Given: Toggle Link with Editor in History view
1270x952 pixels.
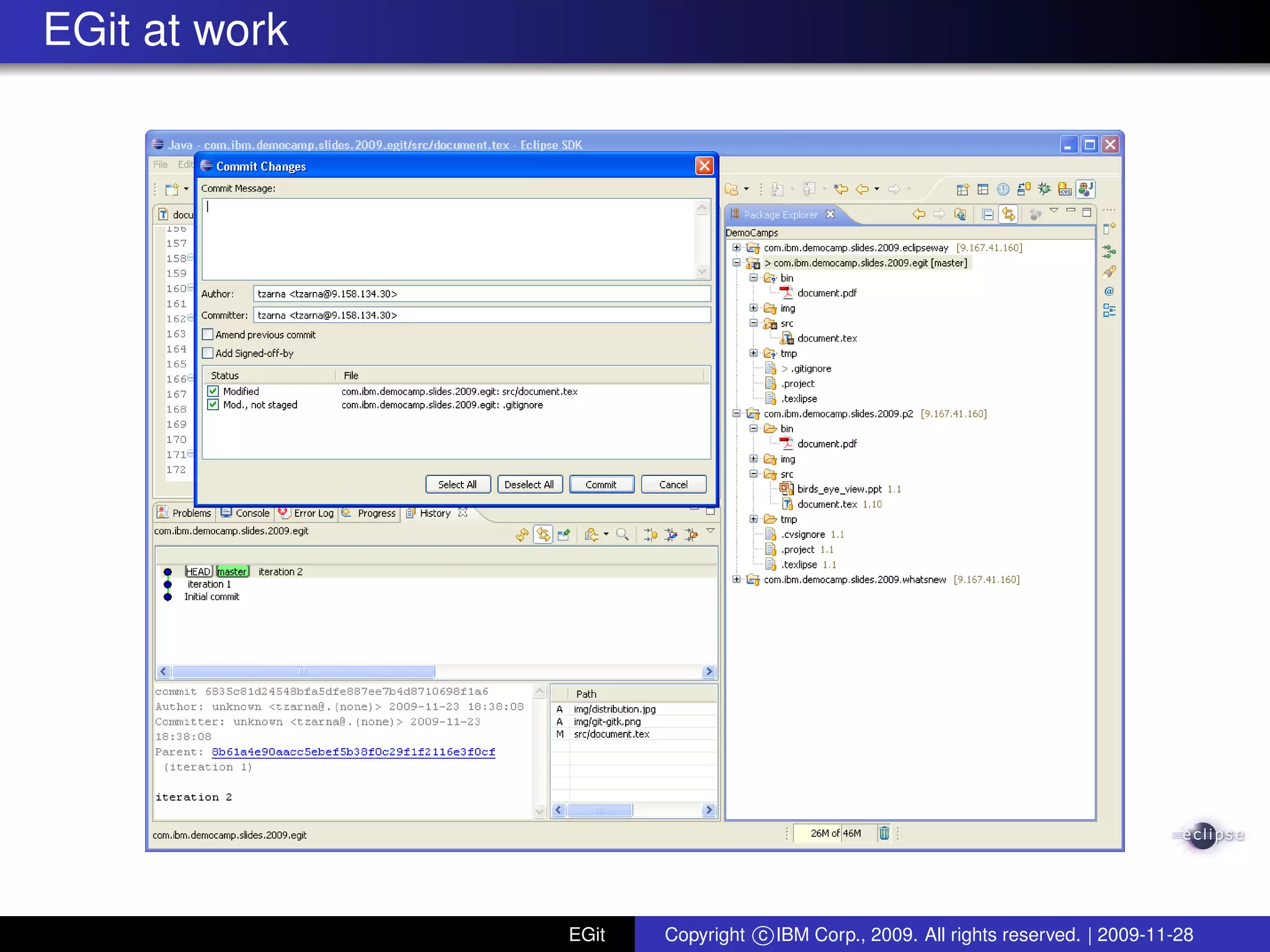Looking at the screenshot, I should tap(543, 534).
